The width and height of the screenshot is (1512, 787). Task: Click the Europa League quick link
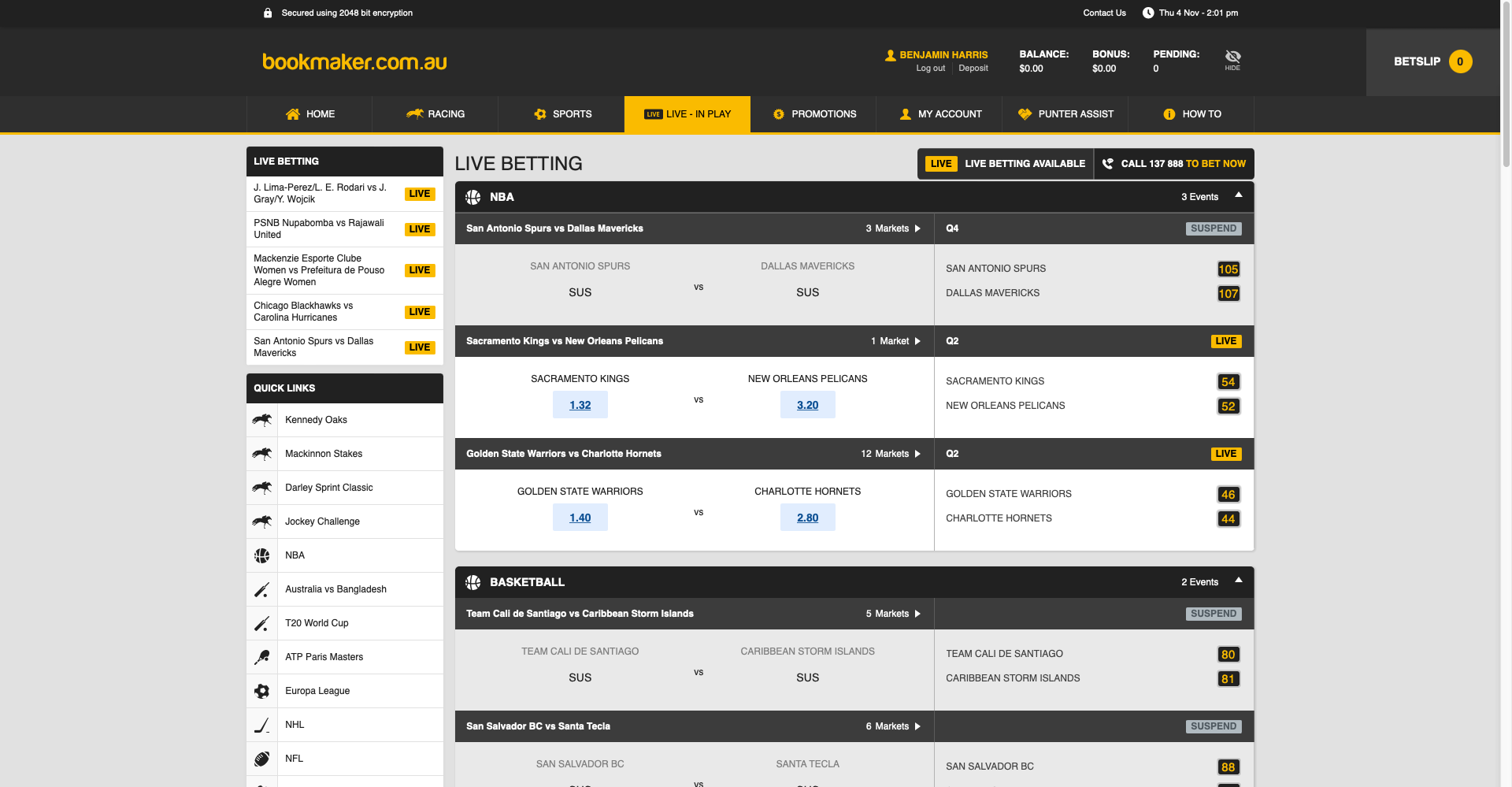[x=345, y=691]
